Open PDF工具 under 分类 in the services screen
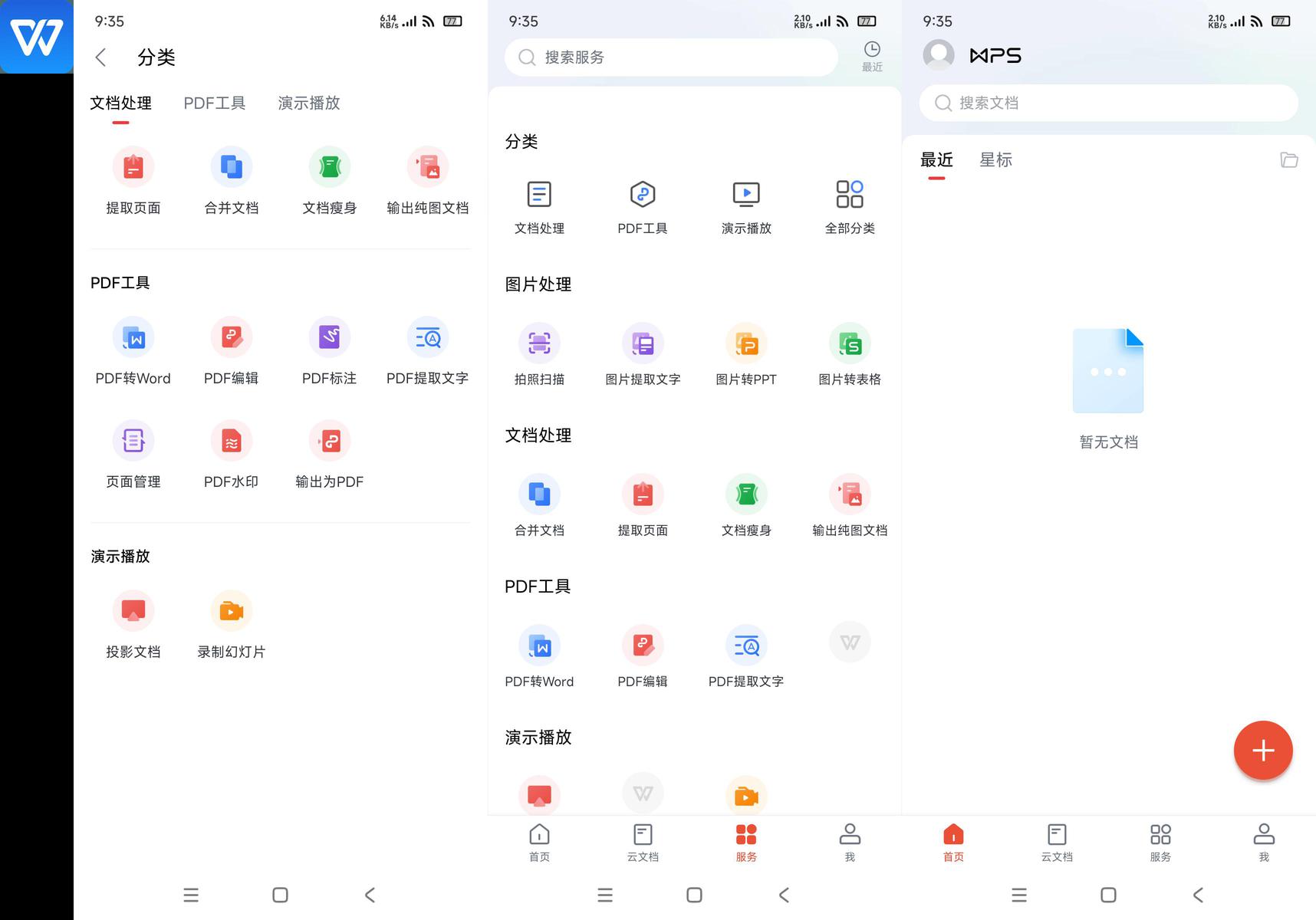The image size is (1316, 920). [643, 207]
